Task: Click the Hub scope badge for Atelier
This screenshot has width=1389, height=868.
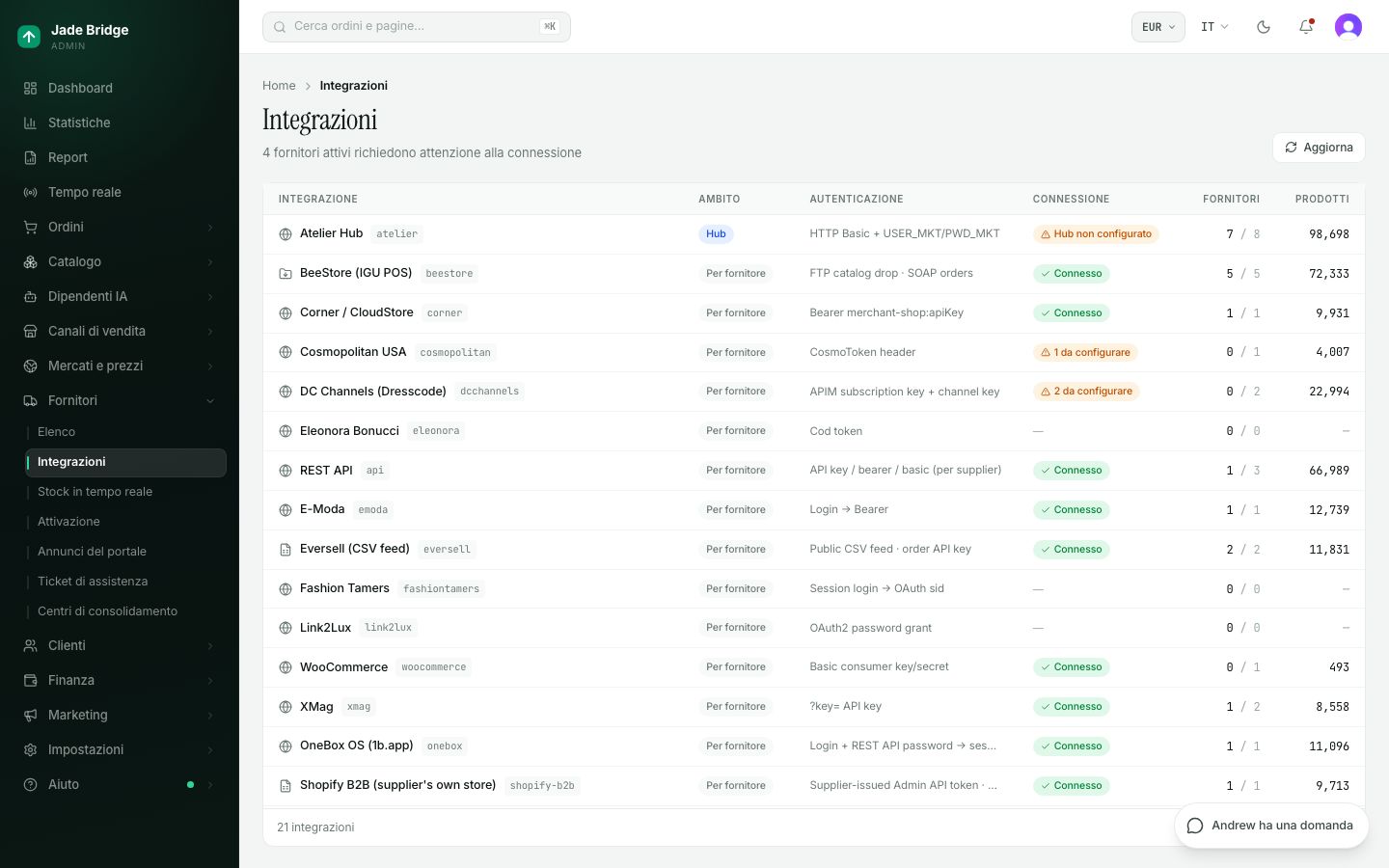Action: [x=716, y=234]
